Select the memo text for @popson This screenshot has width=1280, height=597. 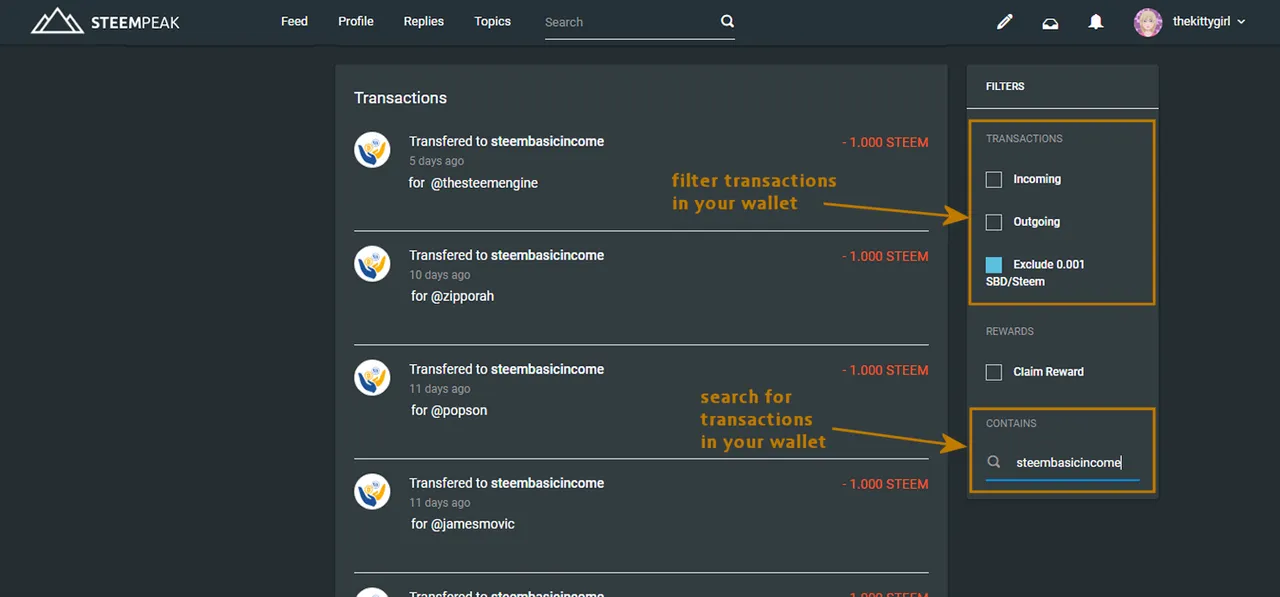pyautogui.click(x=449, y=410)
